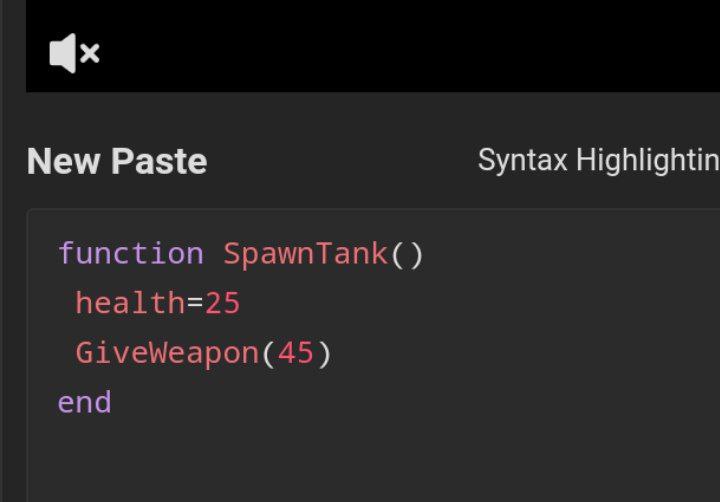The image size is (720, 502).
Task: Click the Syntax Highlighting label
Action: (598, 161)
